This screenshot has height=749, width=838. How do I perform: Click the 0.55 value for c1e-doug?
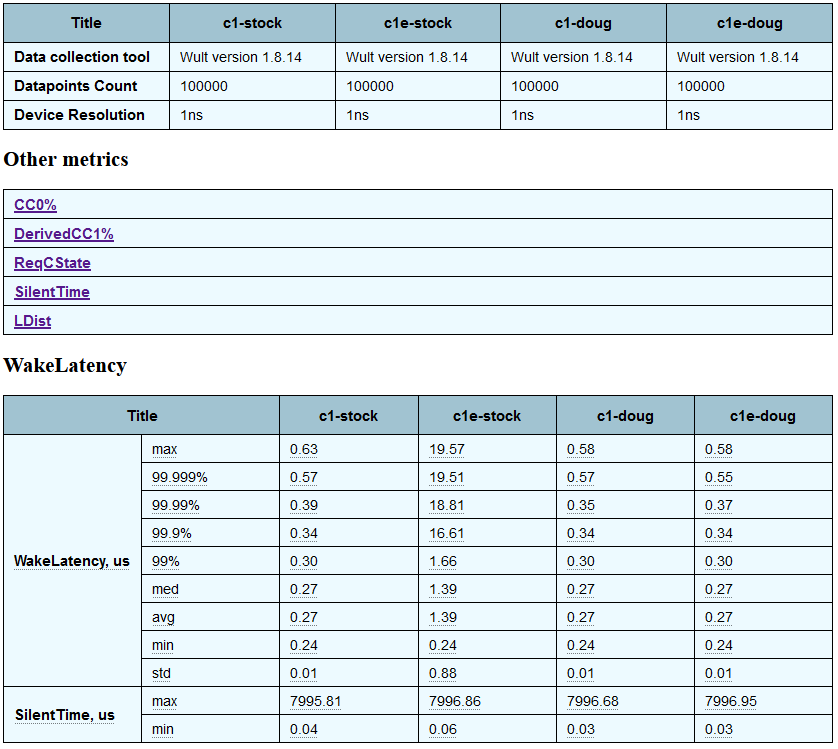tap(718, 477)
